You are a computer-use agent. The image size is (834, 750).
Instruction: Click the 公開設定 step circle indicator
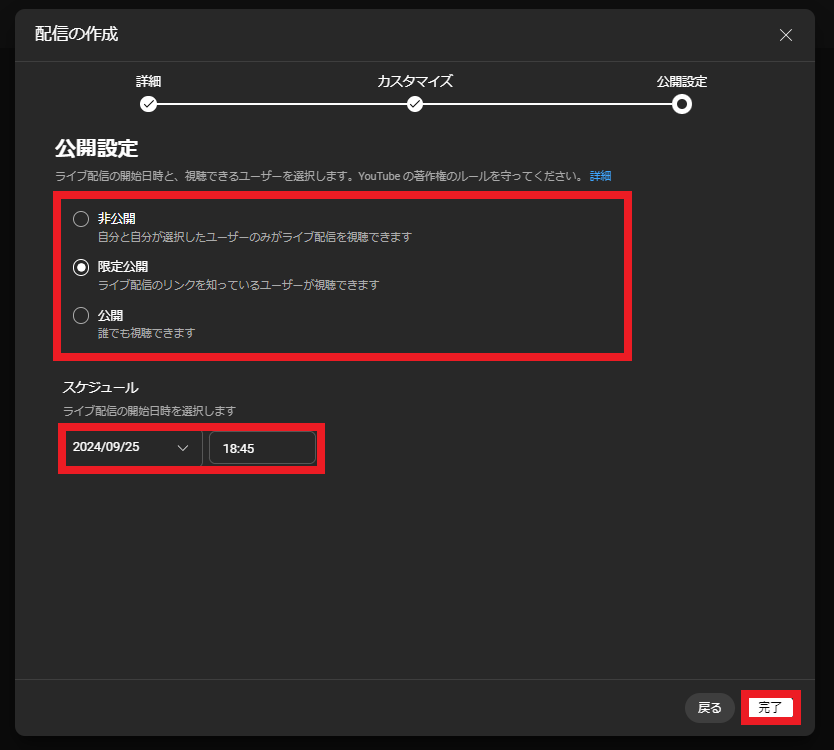coord(682,104)
